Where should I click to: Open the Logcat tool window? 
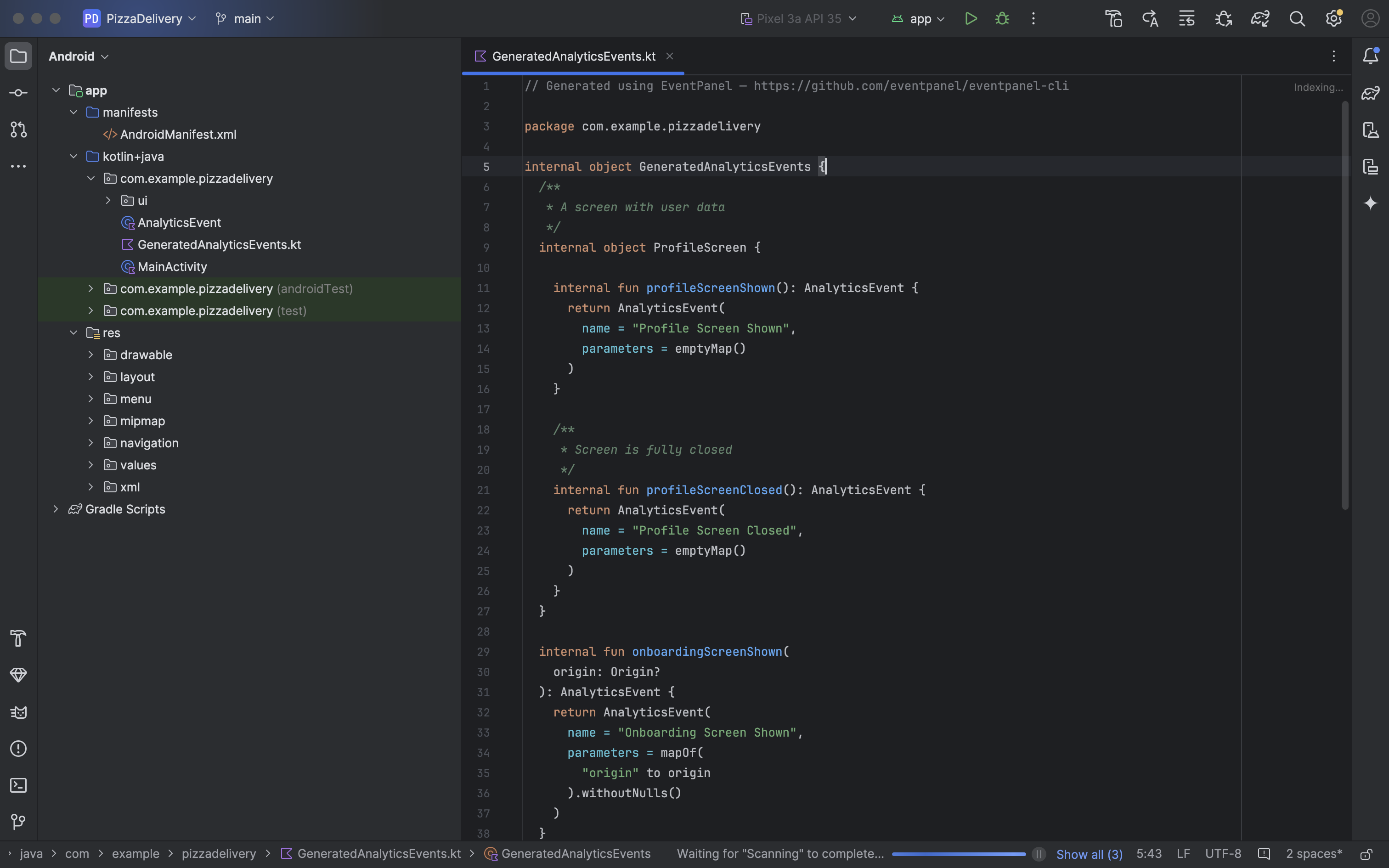[18, 712]
